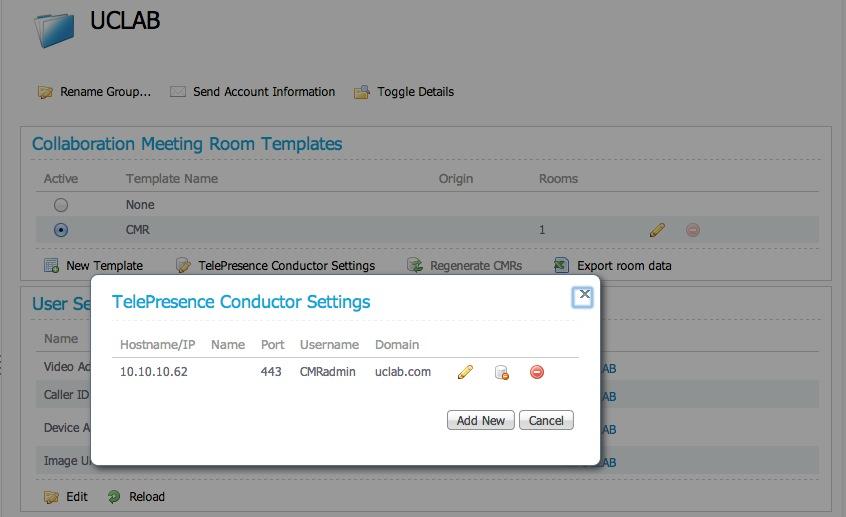Viewport: 846px width, 517px height.
Task: Click the Collaboration Meeting Room Templates heading
Action: pos(187,144)
